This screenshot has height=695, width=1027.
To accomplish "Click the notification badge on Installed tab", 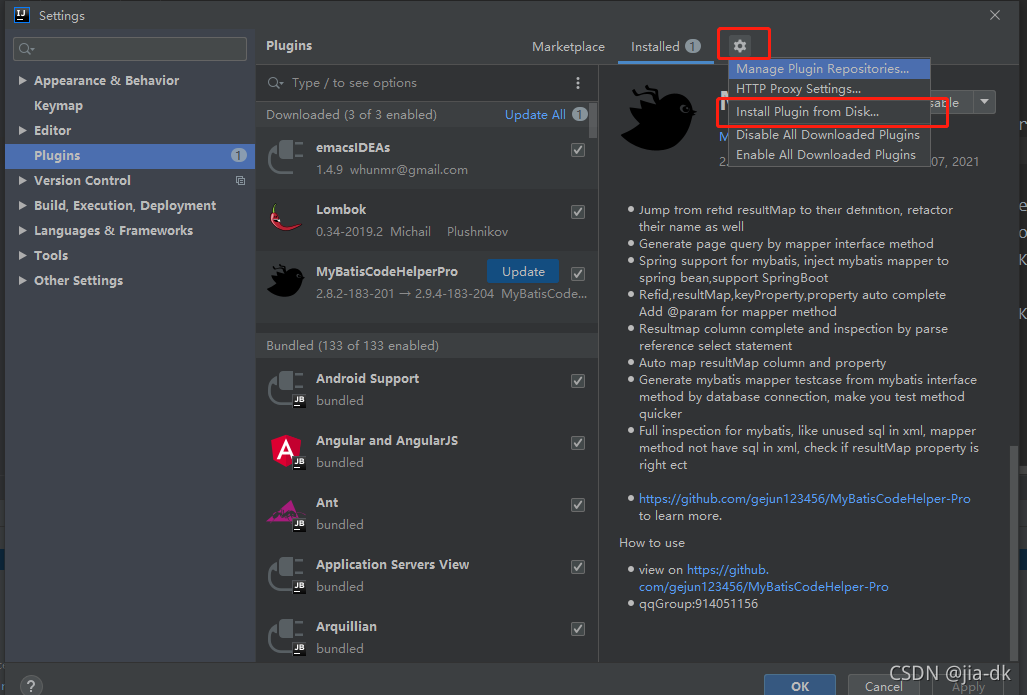I will (693, 46).
